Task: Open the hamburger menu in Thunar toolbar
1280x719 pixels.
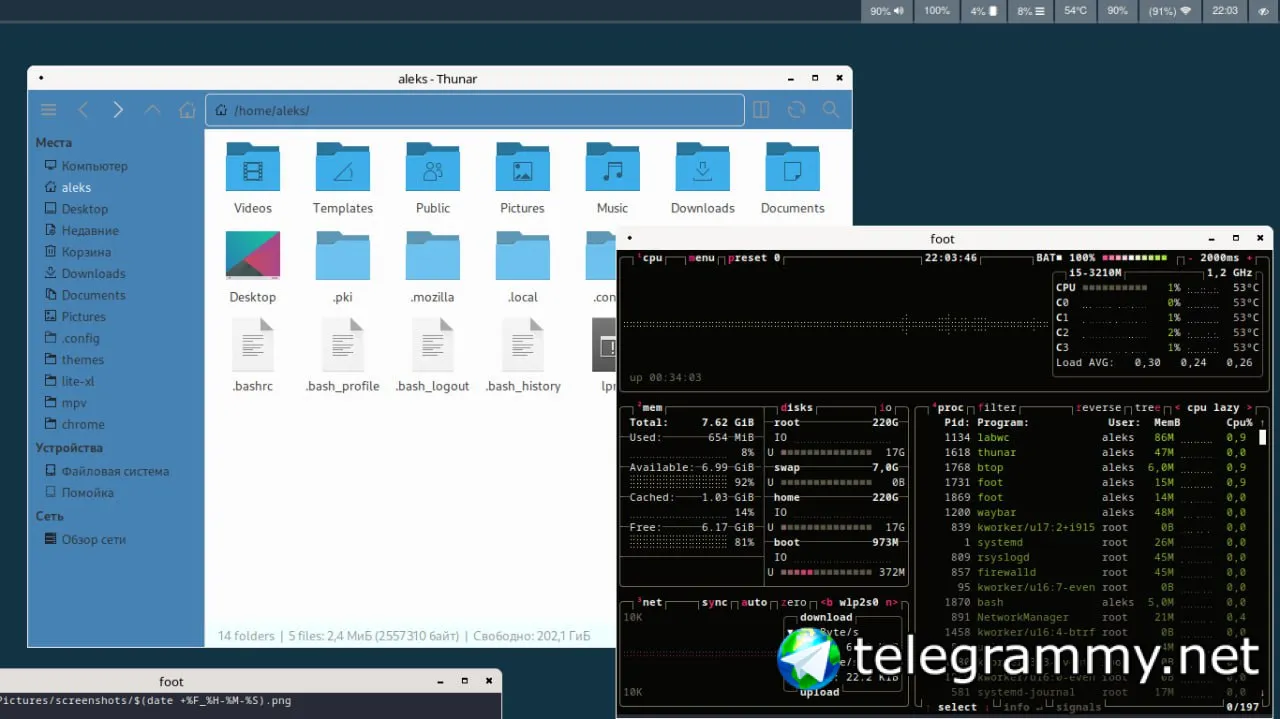Action: click(x=48, y=110)
